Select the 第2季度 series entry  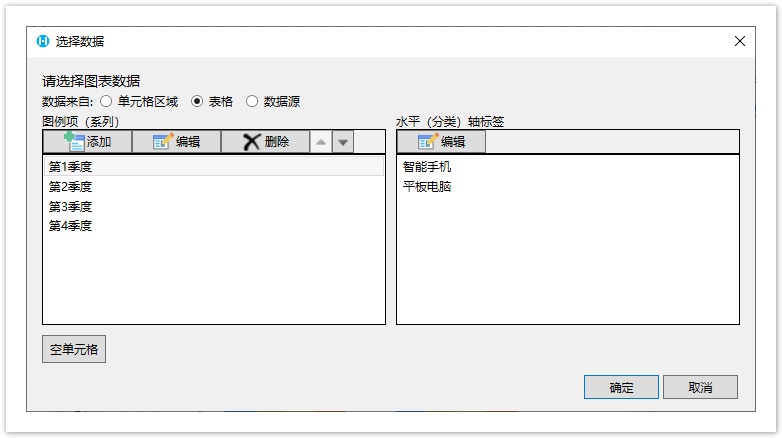[71, 186]
